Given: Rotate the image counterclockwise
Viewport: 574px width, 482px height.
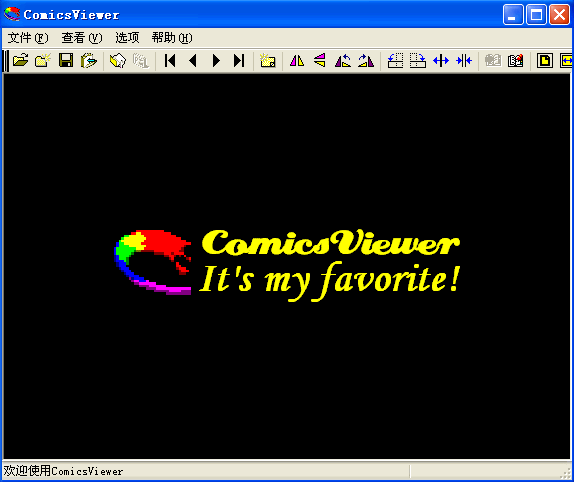Looking at the screenshot, I should click(x=343, y=60).
